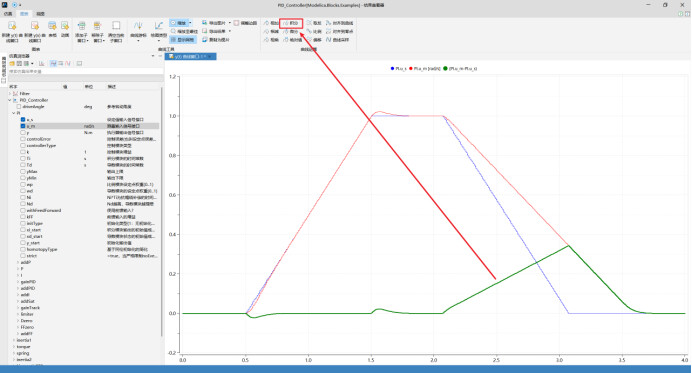Click the variable tree vertical scrollbar
Viewport: 692px width, 373px height.
pyautogui.click(x=162, y=212)
